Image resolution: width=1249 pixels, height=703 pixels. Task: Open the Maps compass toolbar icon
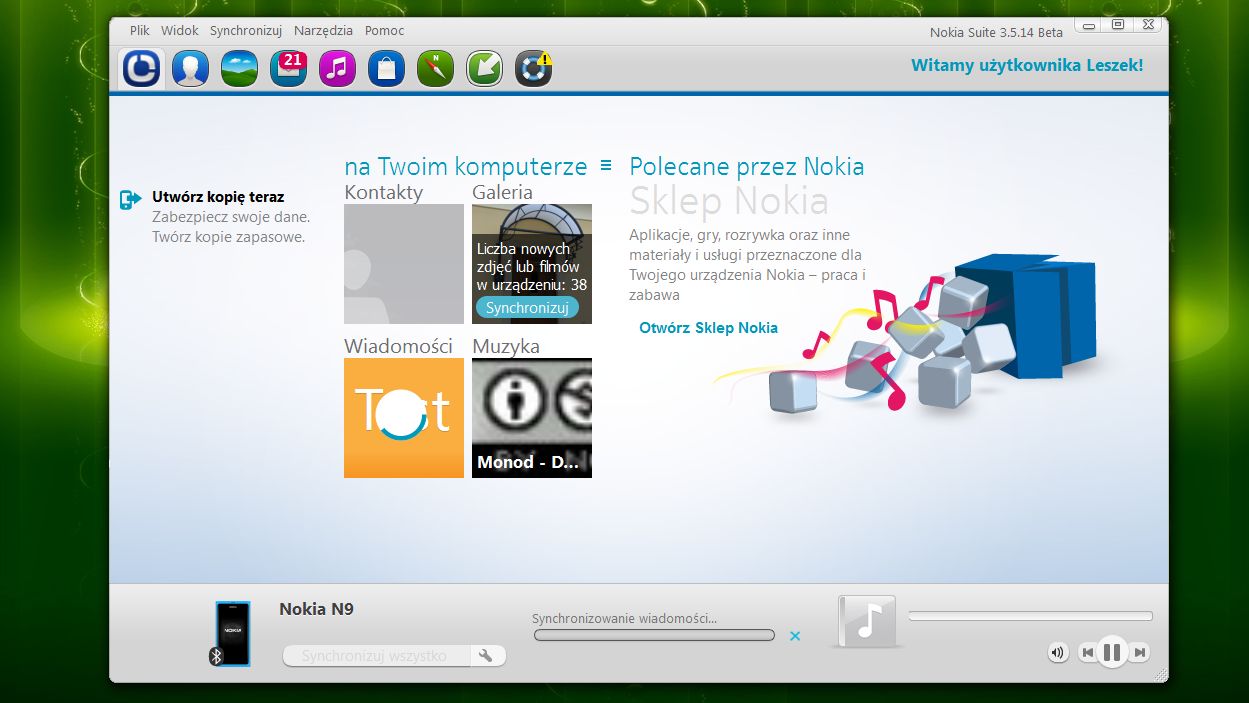(435, 68)
